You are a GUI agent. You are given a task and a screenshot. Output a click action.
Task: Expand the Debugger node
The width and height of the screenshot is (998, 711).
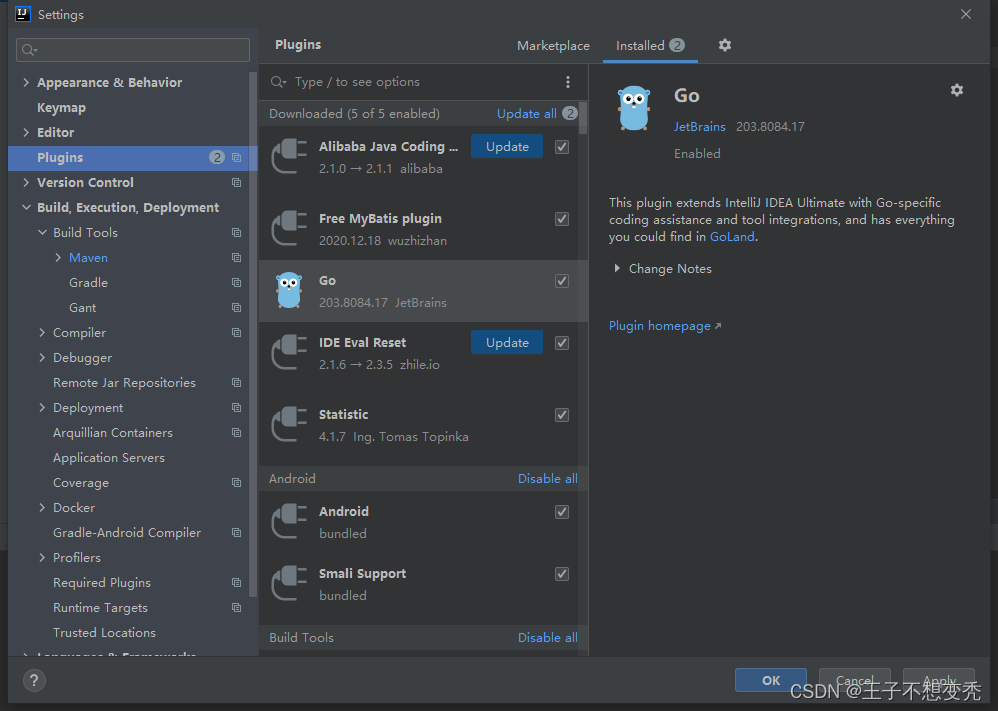coord(42,358)
